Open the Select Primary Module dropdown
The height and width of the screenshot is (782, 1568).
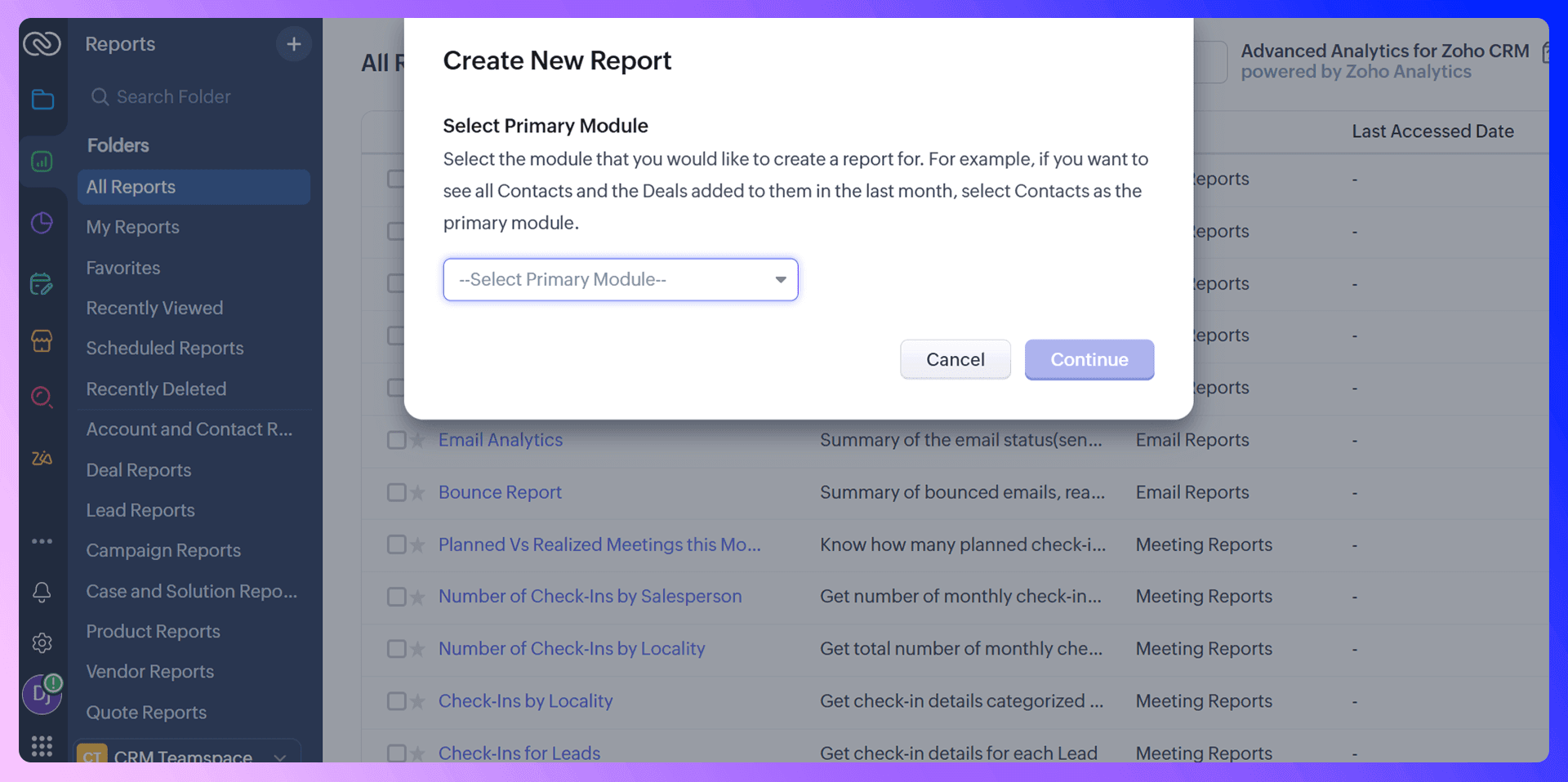pos(621,280)
